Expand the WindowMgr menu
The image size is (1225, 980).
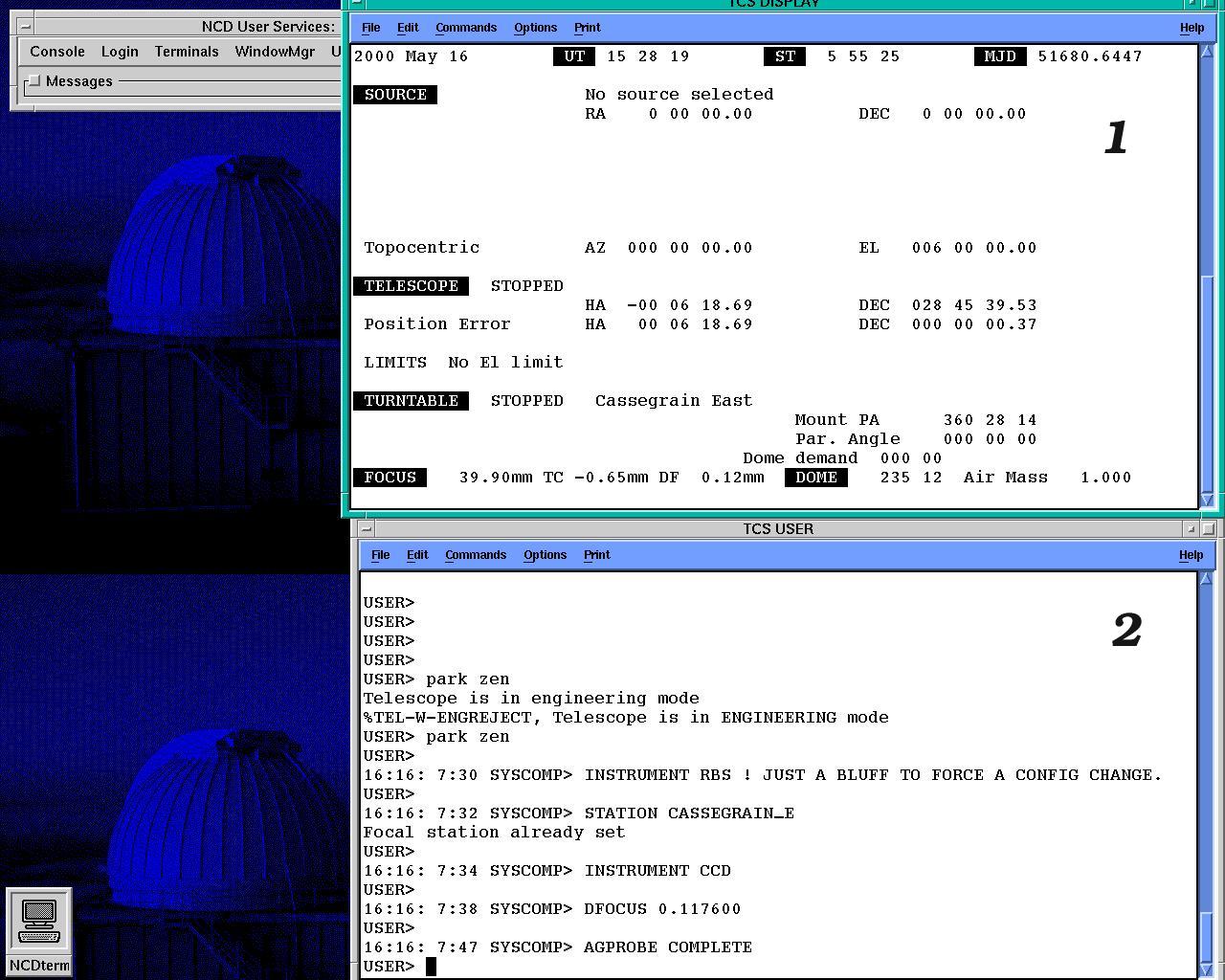275,52
